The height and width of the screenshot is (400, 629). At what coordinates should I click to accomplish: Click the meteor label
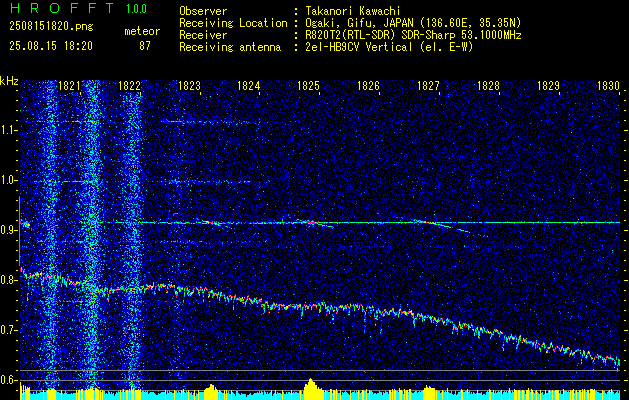coord(142,31)
